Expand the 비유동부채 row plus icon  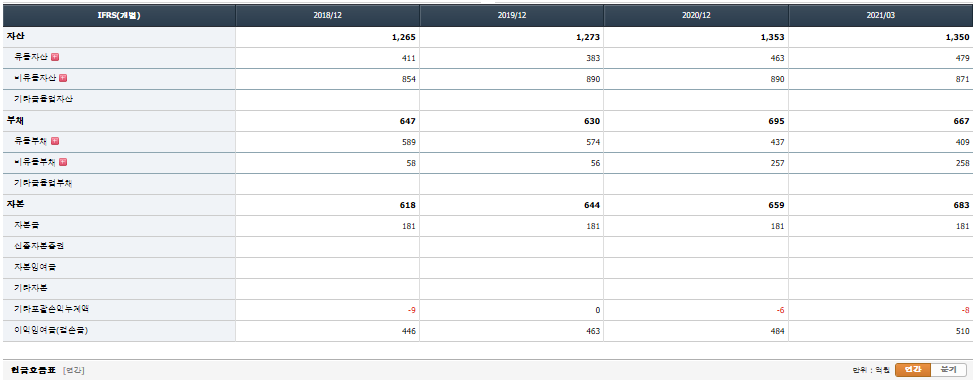click(x=63, y=162)
